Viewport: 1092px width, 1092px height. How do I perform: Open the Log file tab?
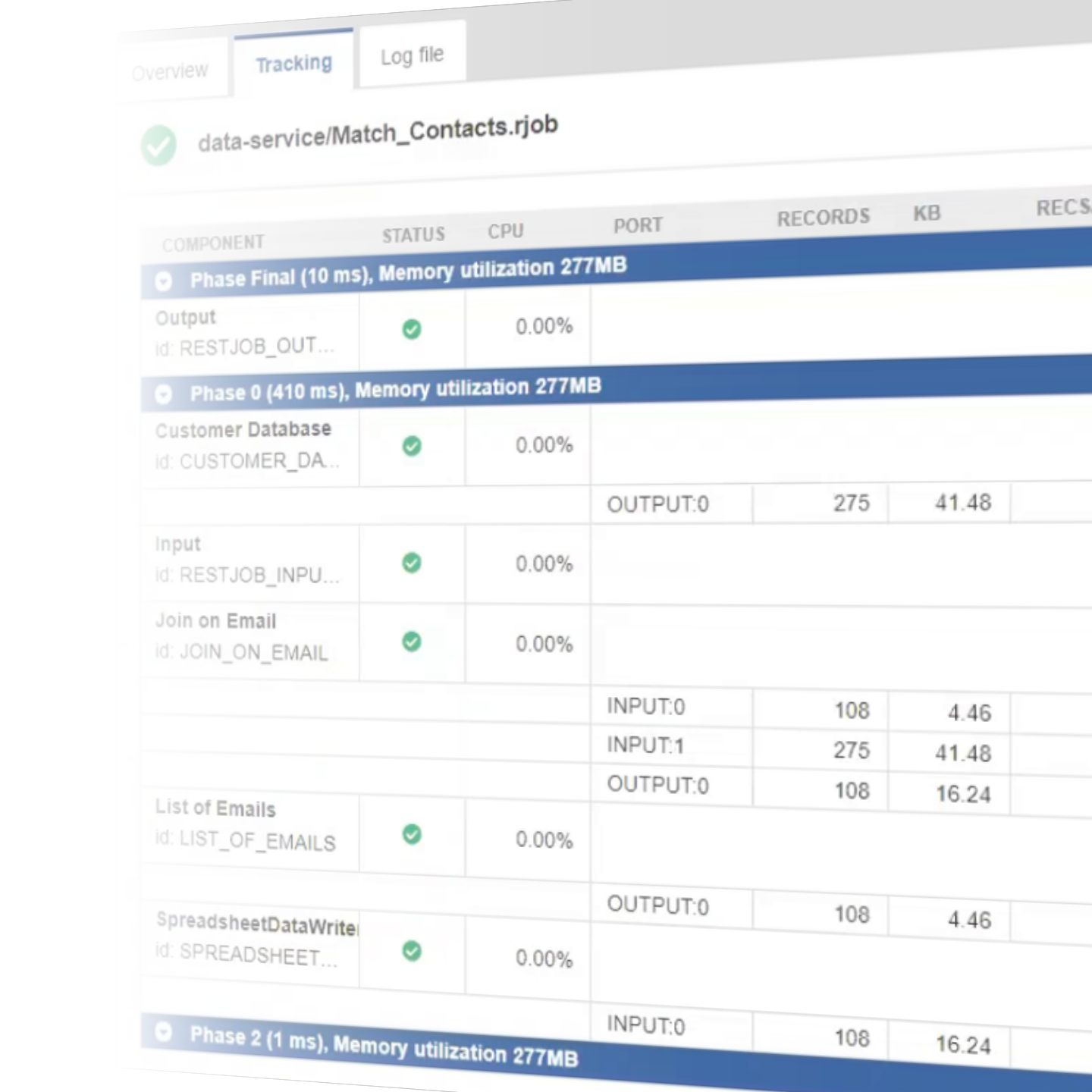412,56
